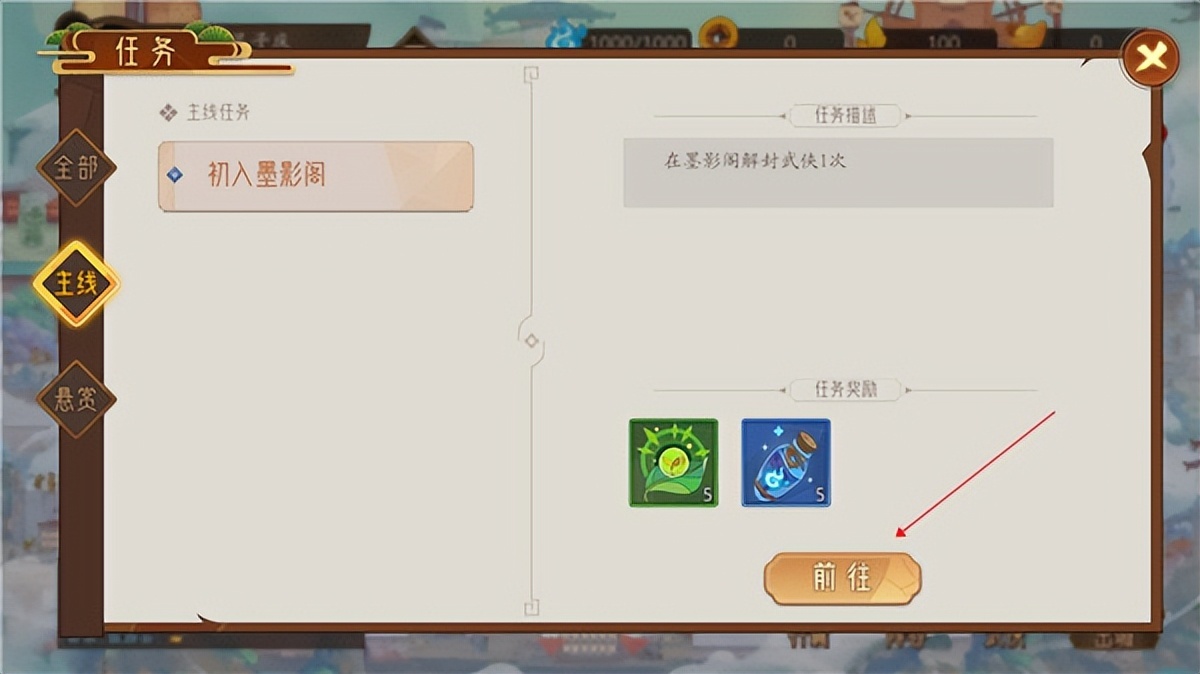This screenshot has height=674, width=1200.
Task: Click blue diamond beside 初入墨影阁
Action: (x=175, y=175)
